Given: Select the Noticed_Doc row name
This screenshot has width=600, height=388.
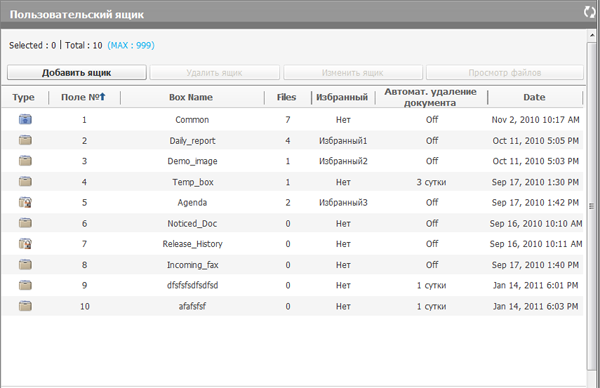Looking at the screenshot, I should pos(192,223).
